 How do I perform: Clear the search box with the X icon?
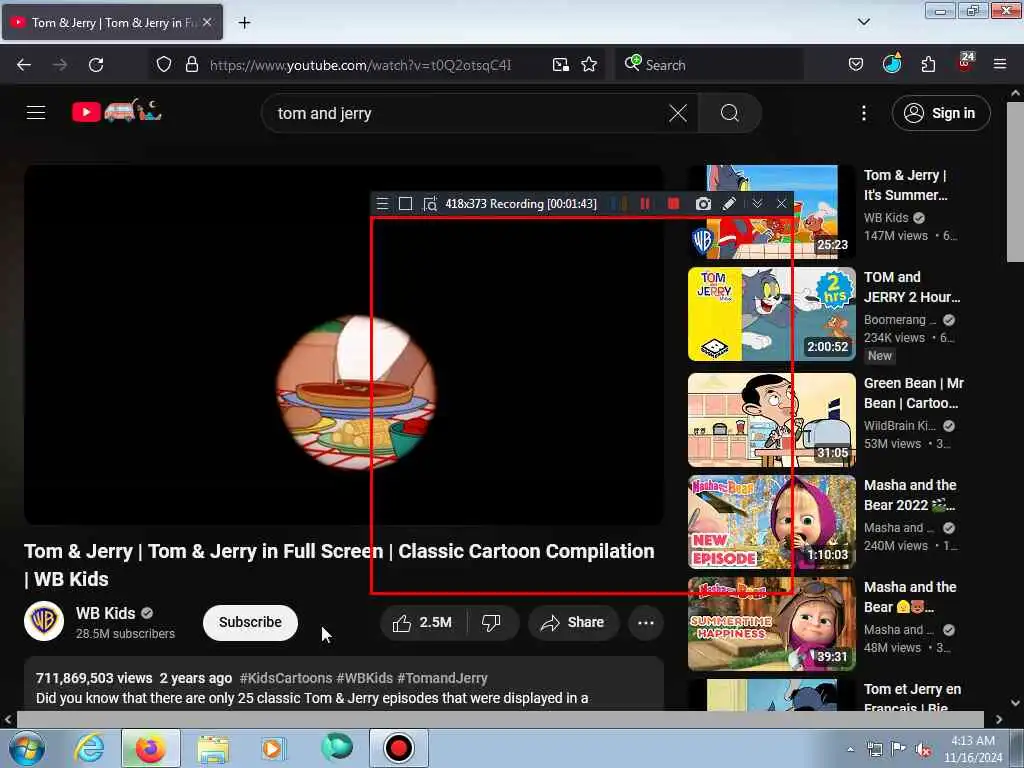click(x=678, y=114)
